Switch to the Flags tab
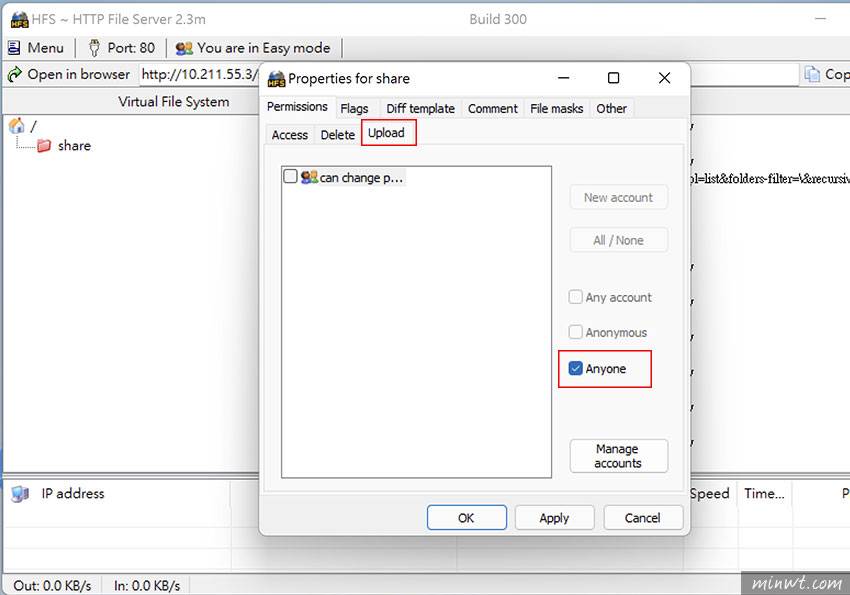 (354, 109)
